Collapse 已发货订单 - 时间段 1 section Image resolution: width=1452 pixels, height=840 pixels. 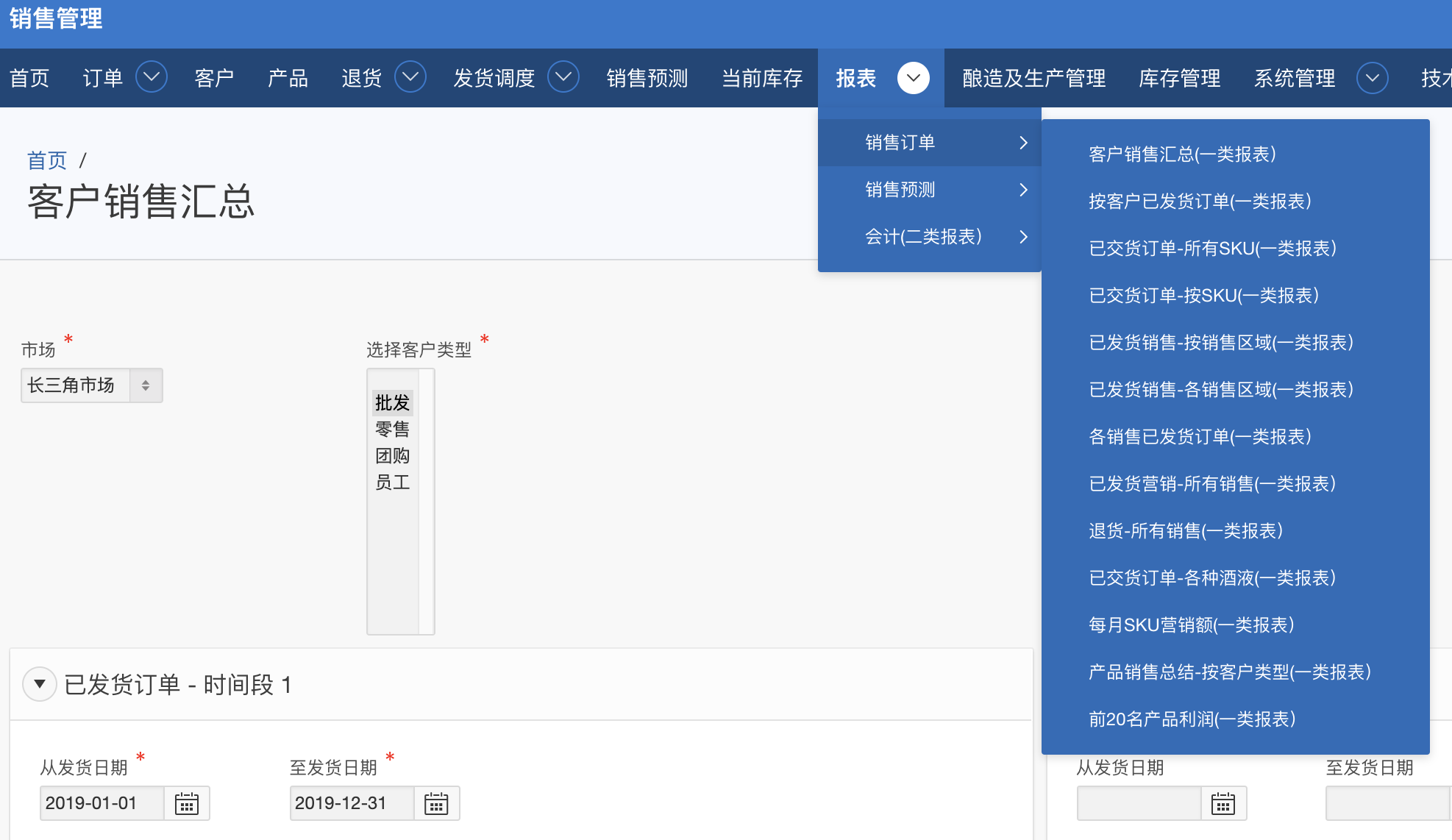[40, 684]
